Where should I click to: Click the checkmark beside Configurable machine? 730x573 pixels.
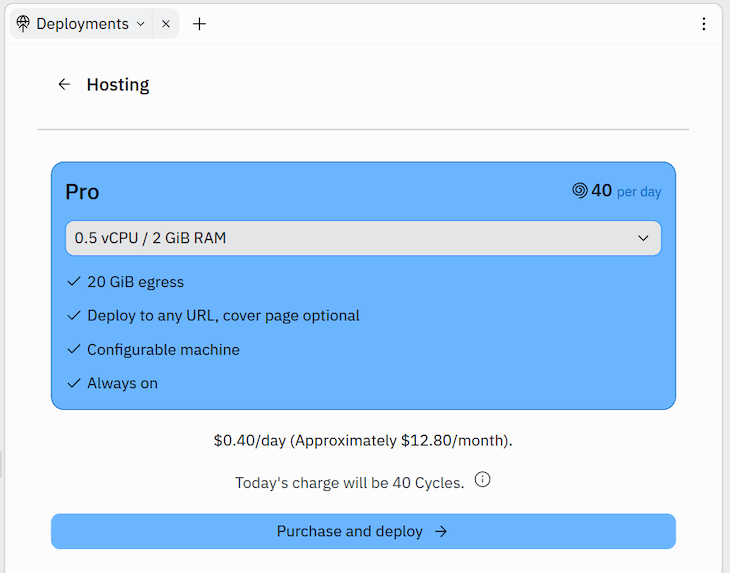click(73, 350)
